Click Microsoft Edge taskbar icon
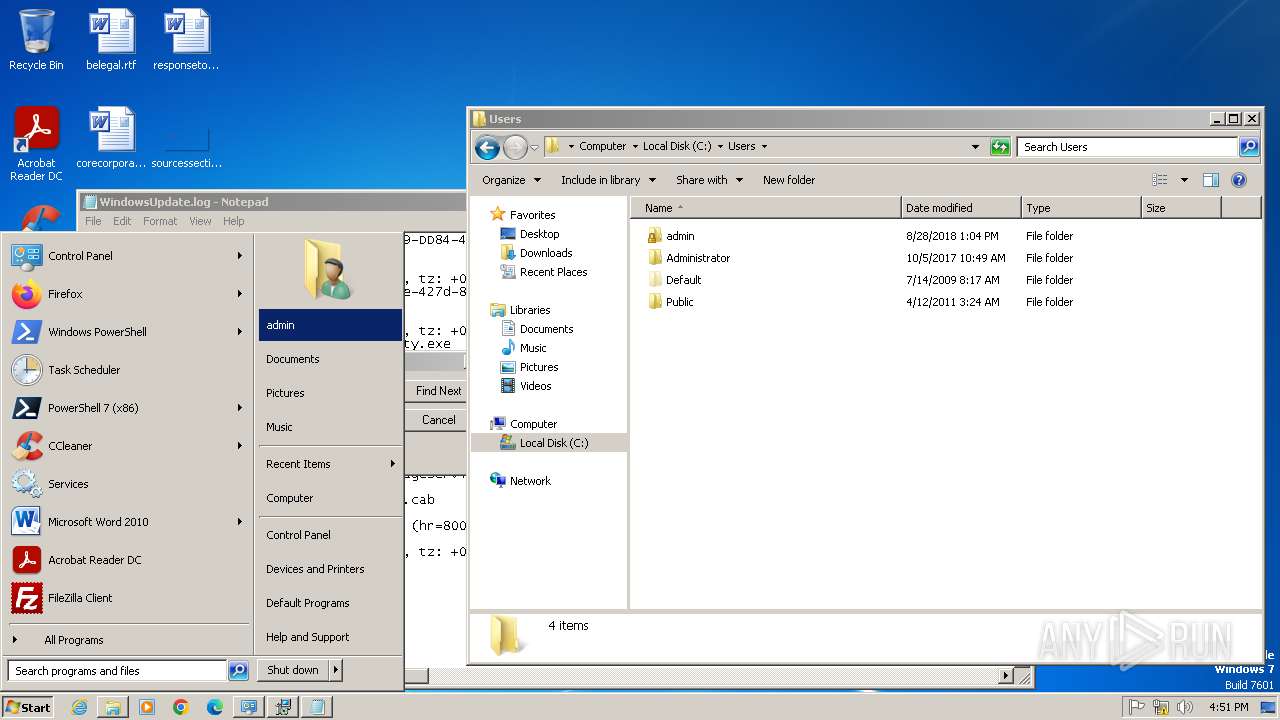Screen dimensions: 1280x720 [215, 707]
